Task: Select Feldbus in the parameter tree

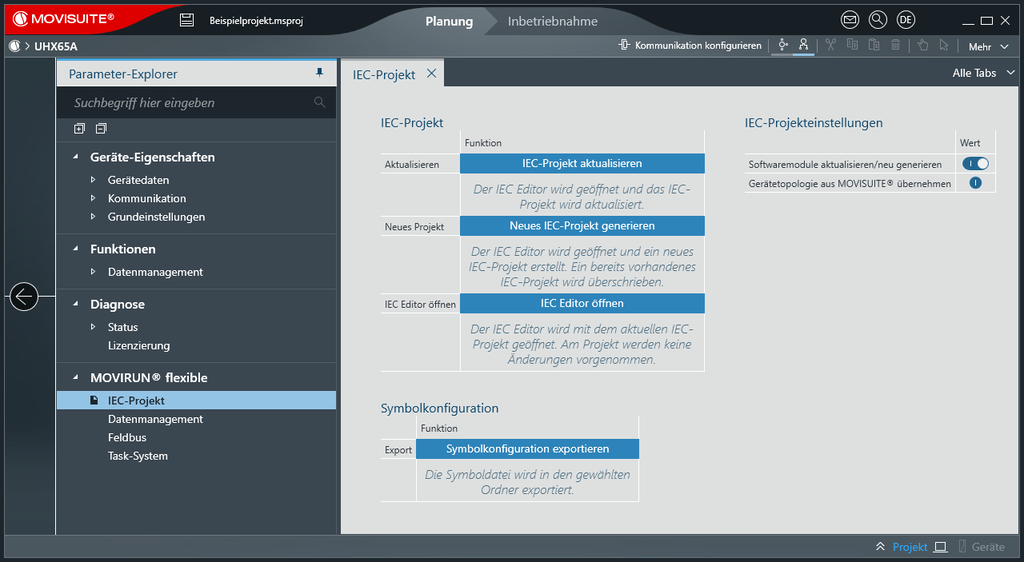Action: (x=127, y=437)
